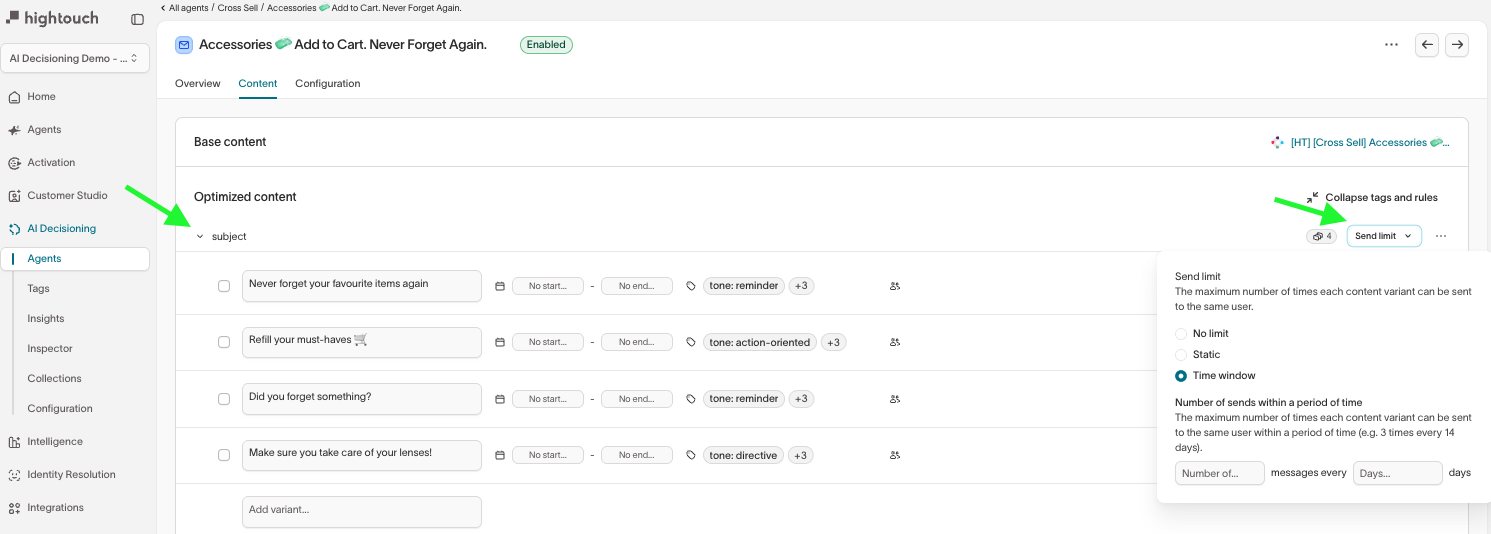Click audience icon for "Did you forget something?"
The image size is (1491, 534).
(x=894, y=399)
